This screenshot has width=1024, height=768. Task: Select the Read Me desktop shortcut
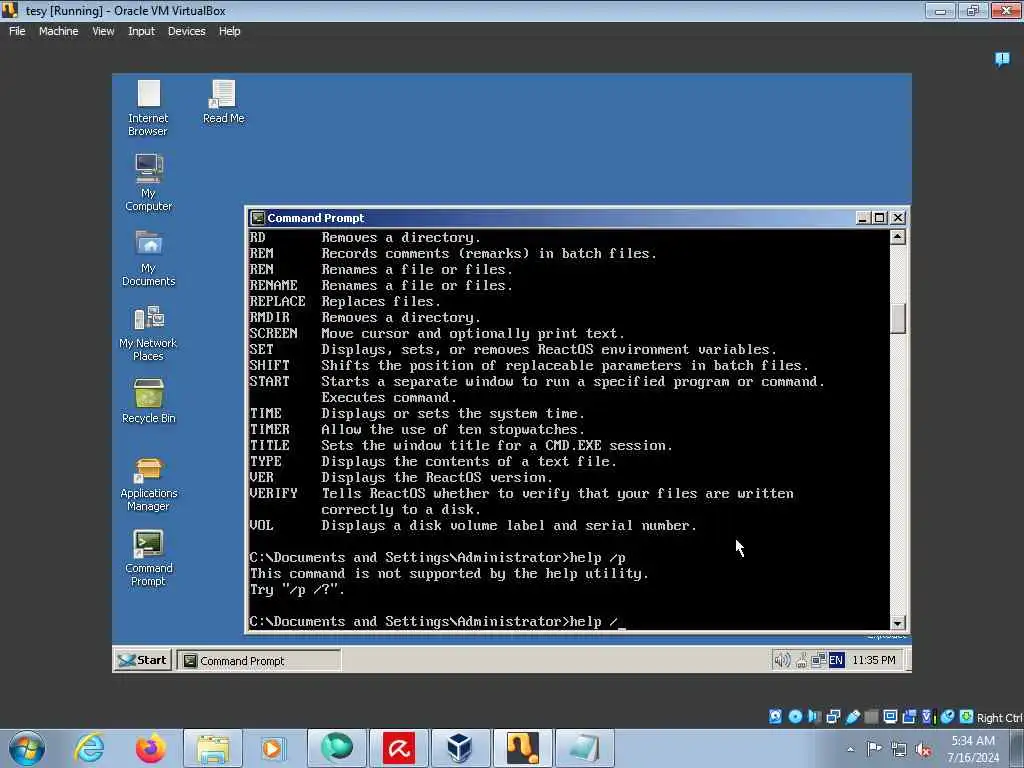pyautogui.click(x=223, y=102)
